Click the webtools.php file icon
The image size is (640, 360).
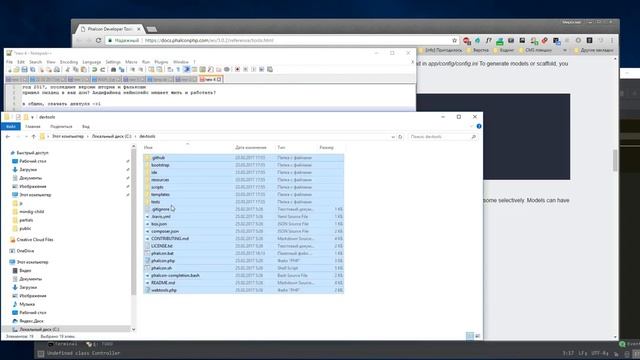147,290
